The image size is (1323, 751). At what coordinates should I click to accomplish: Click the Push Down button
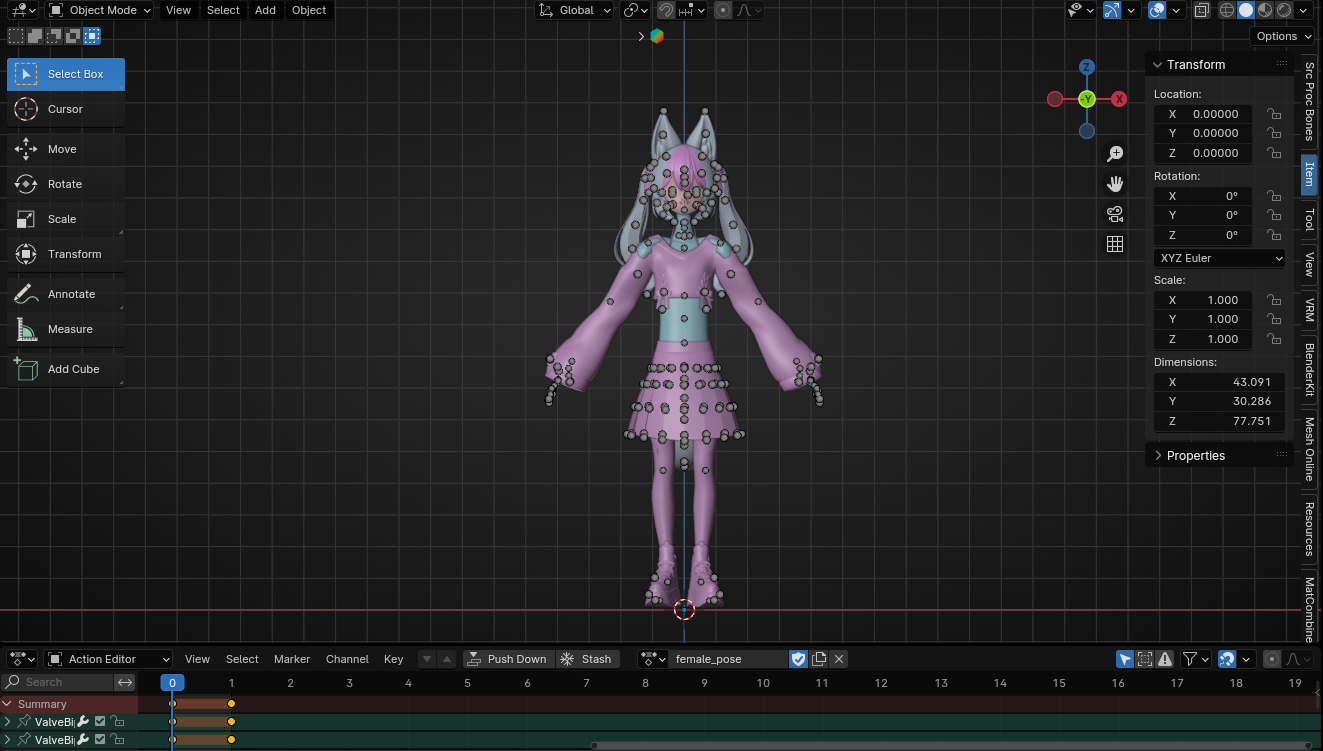coord(508,659)
